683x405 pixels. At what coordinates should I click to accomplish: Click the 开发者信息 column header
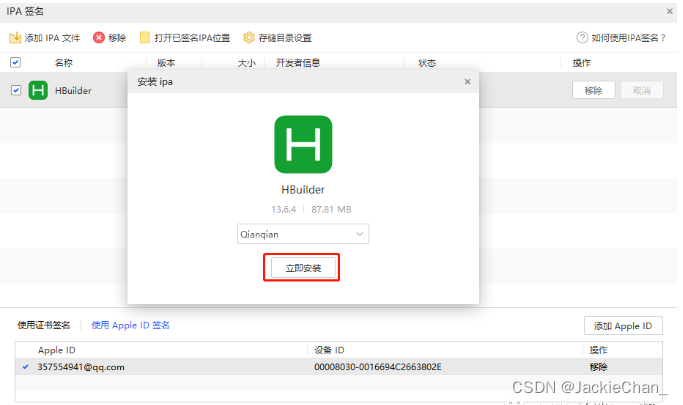(x=298, y=63)
